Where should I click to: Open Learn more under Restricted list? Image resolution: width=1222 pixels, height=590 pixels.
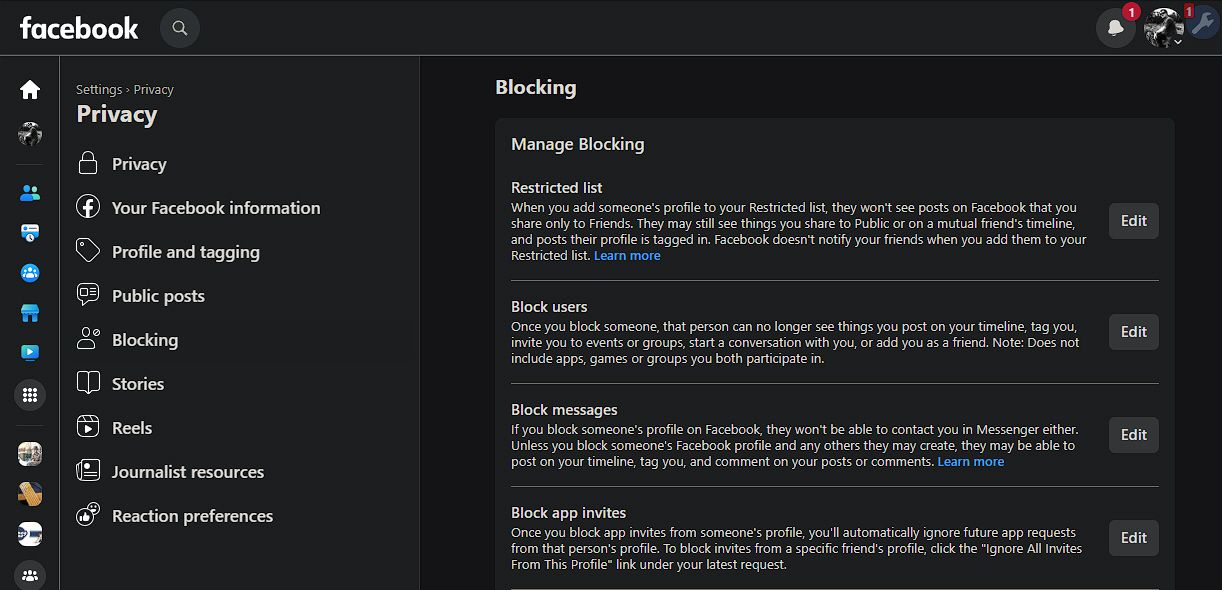pos(627,255)
